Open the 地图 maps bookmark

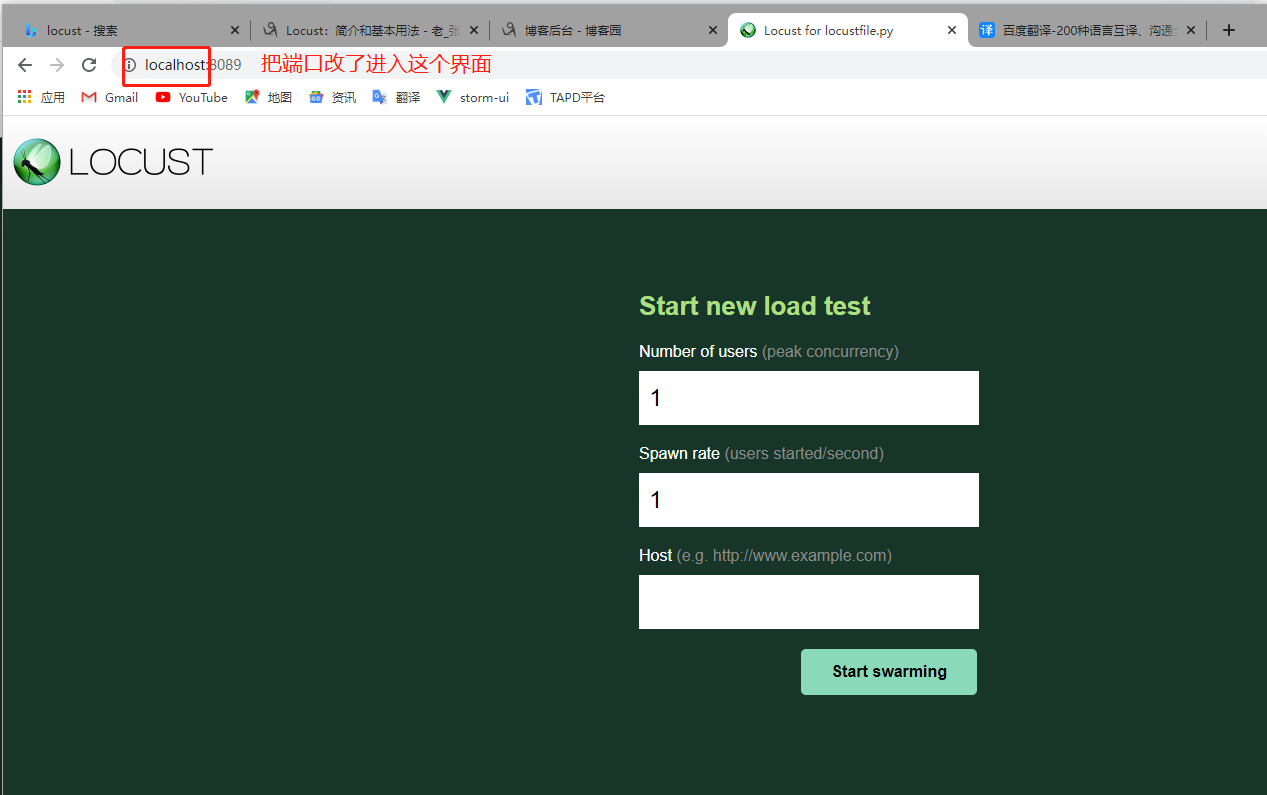point(268,97)
